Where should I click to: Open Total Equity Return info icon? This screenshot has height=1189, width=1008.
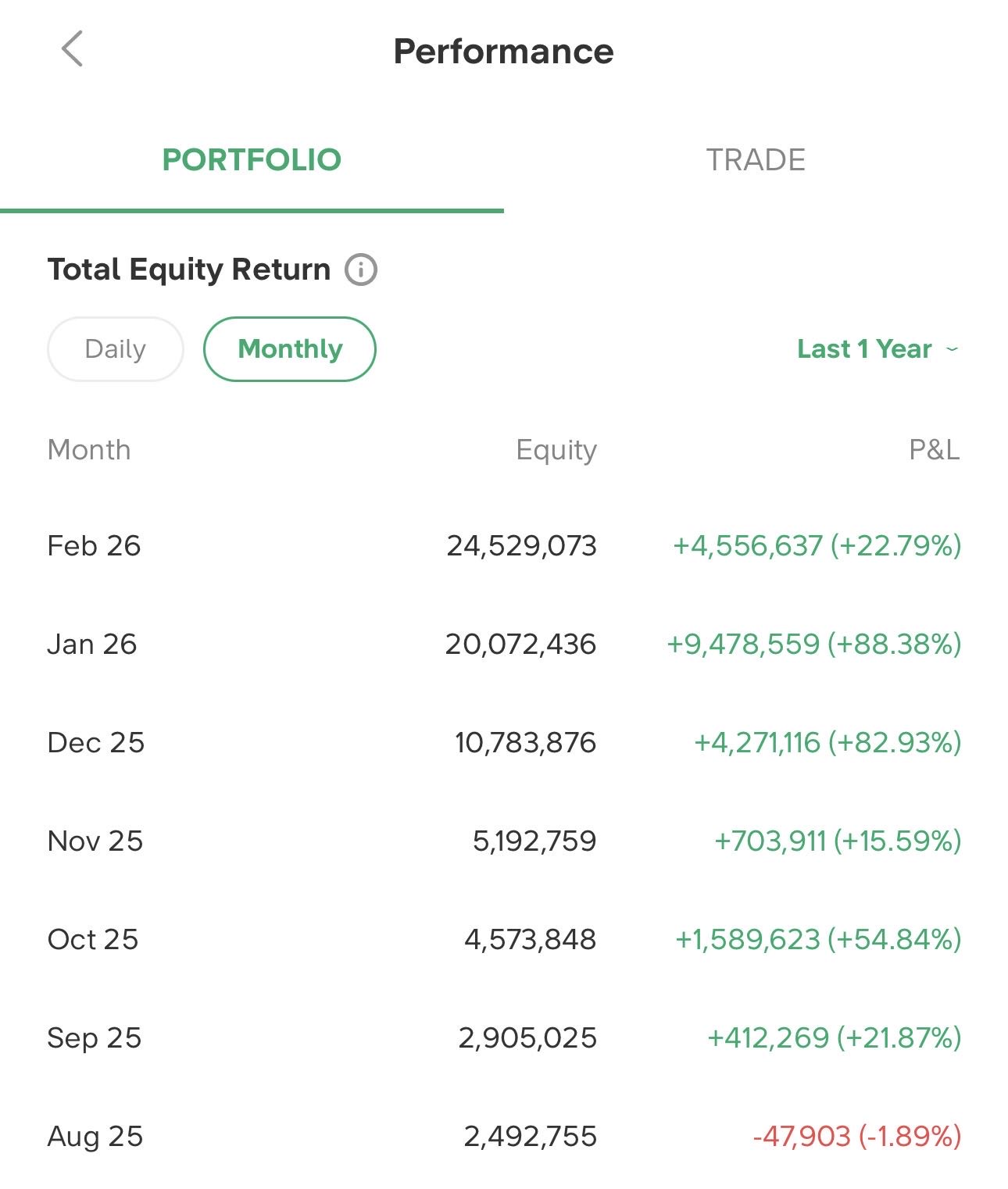[361, 270]
